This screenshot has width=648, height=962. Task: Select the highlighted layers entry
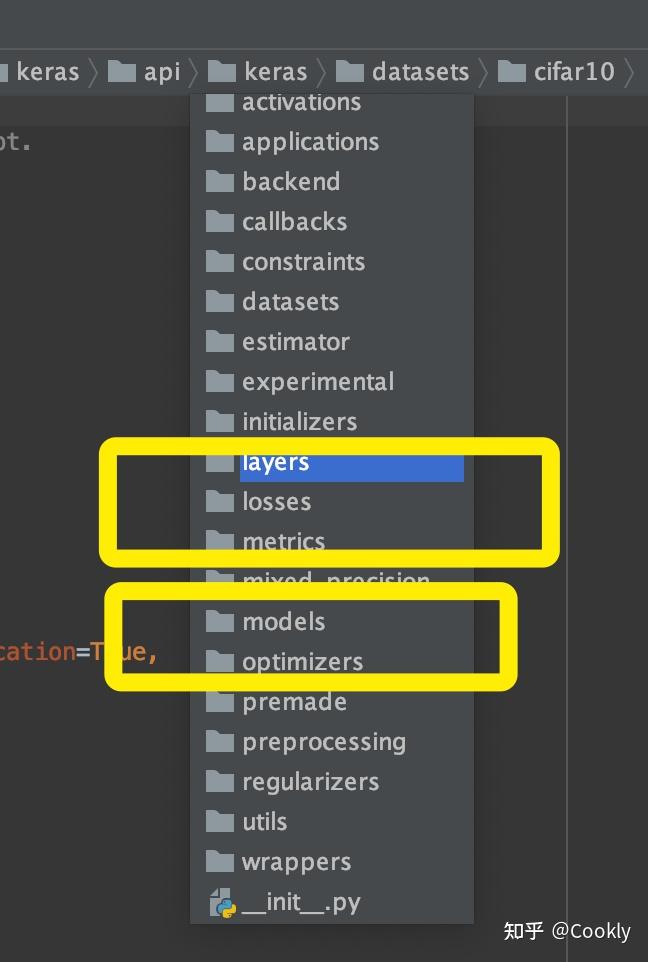[332, 462]
